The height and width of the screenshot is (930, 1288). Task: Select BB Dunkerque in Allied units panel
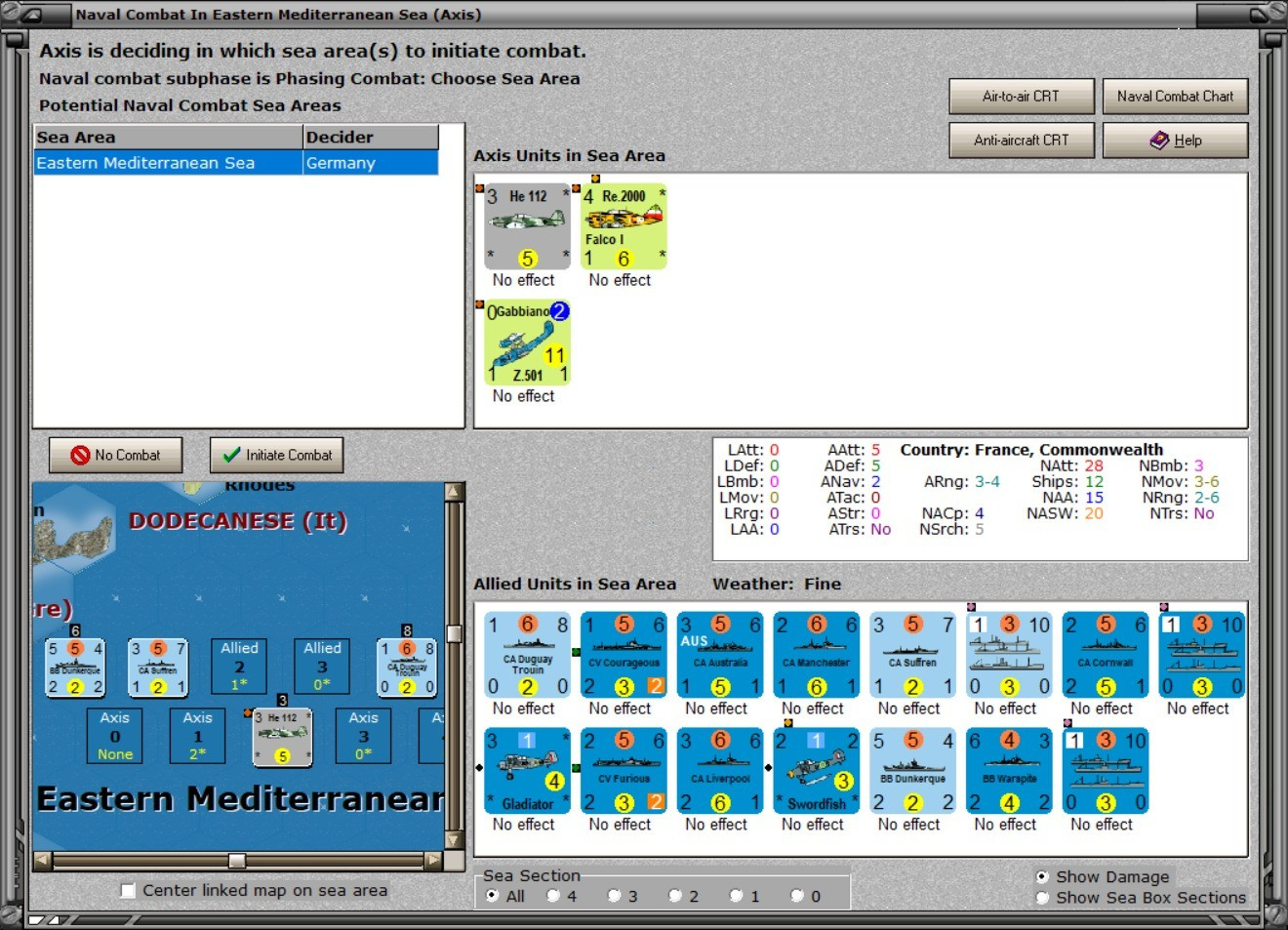pyautogui.click(x=913, y=771)
